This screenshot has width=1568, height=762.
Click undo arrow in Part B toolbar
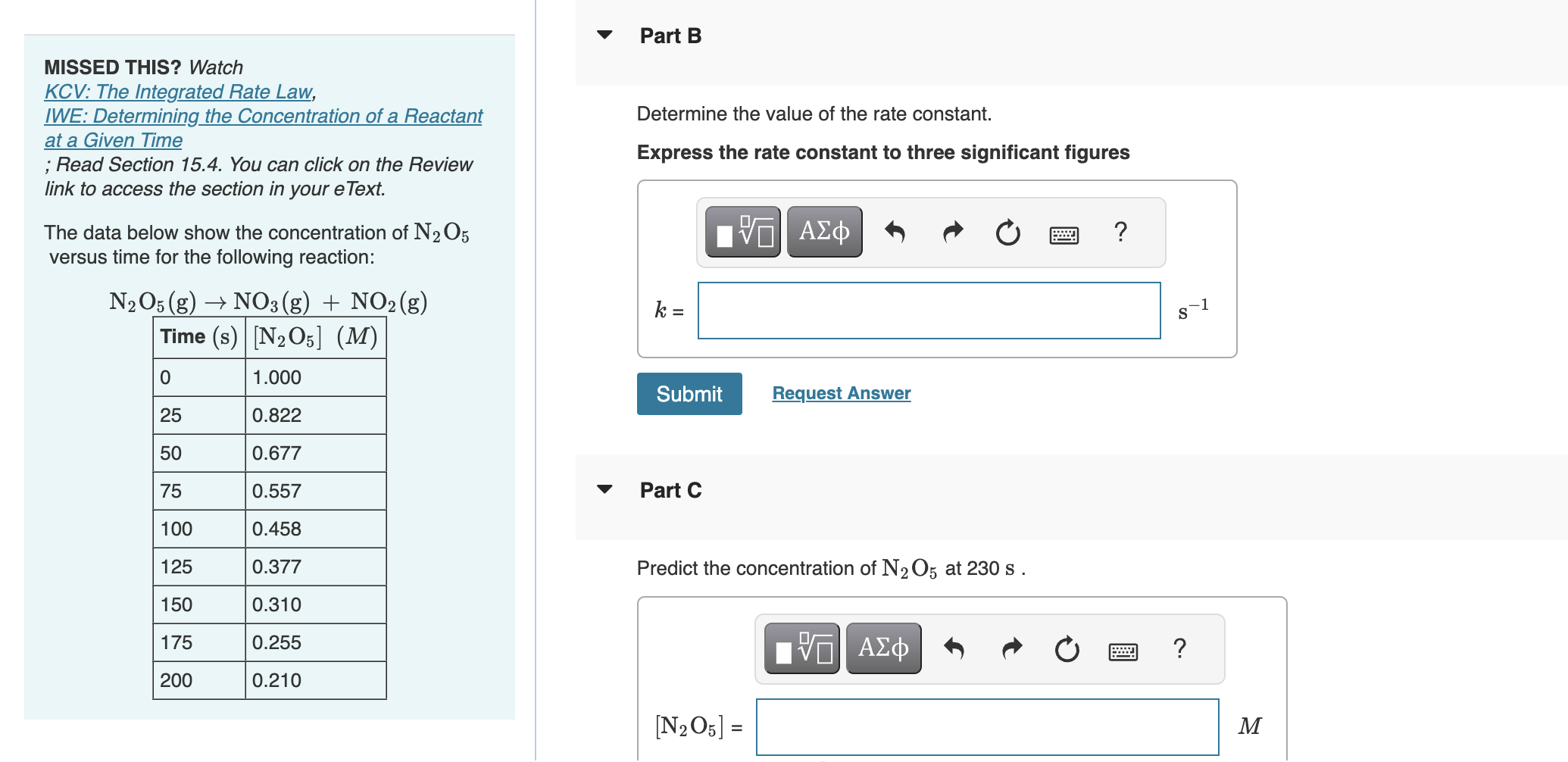tap(895, 232)
